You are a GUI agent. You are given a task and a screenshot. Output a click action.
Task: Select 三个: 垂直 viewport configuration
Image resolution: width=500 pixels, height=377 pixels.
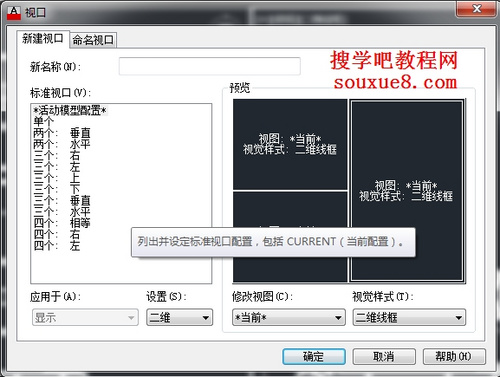coord(62,201)
